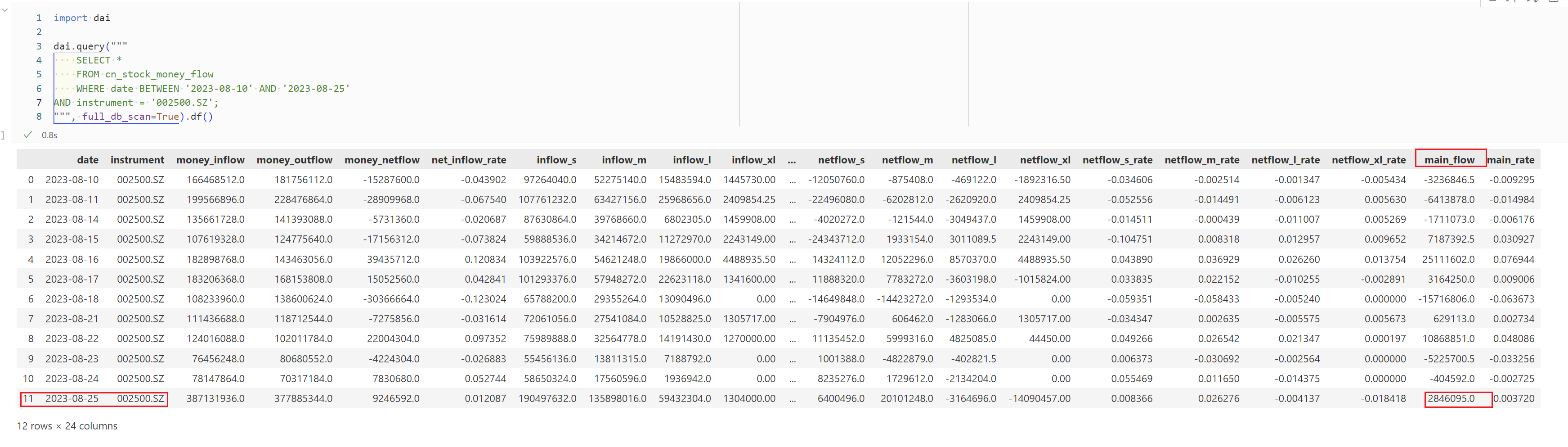Select the date column header

coord(87,159)
